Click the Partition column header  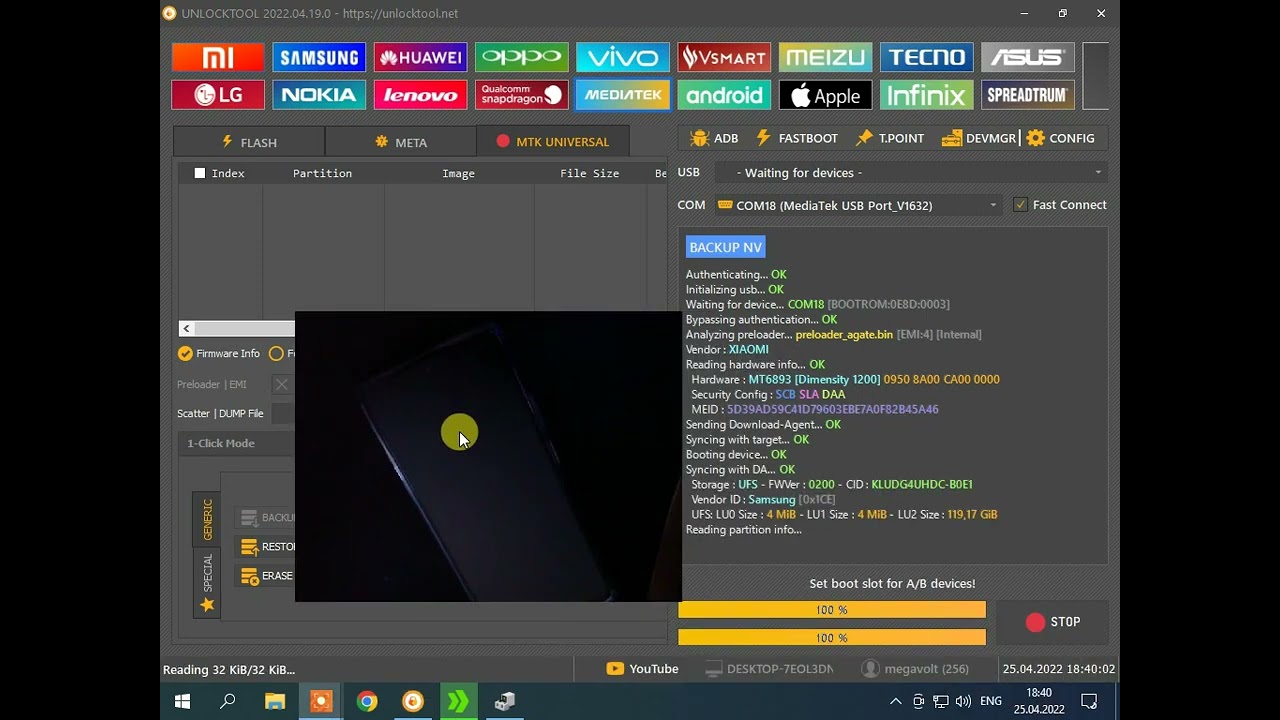point(322,173)
